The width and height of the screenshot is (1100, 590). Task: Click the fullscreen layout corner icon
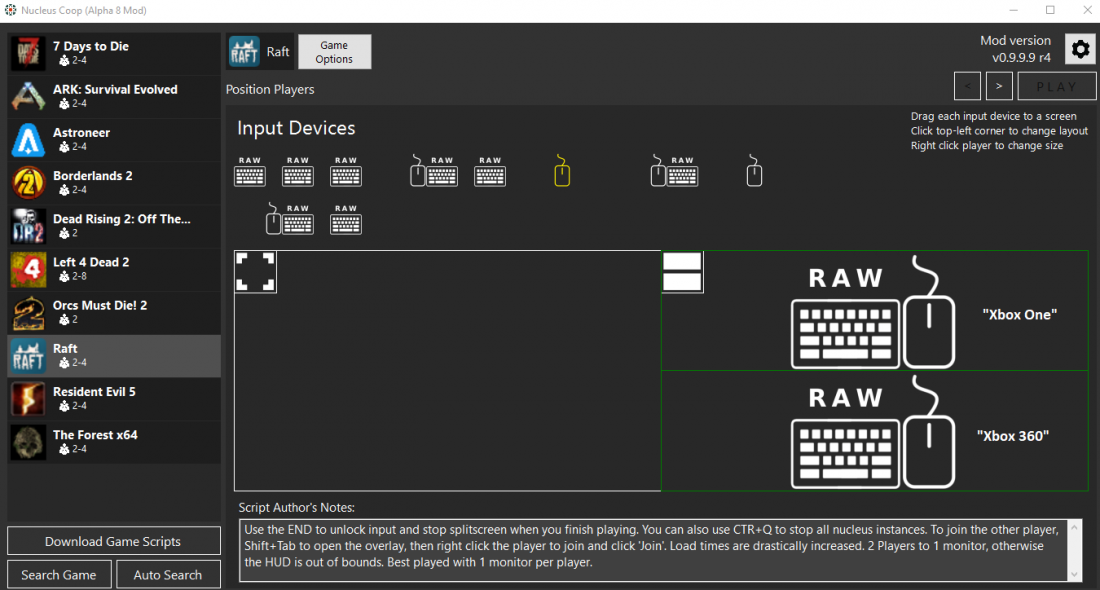255,271
